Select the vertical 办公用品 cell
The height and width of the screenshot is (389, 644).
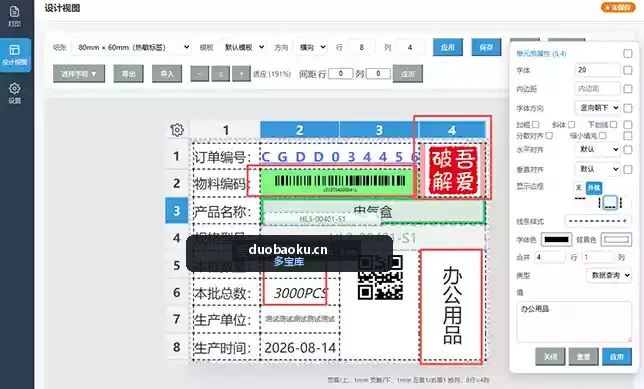(452, 306)
